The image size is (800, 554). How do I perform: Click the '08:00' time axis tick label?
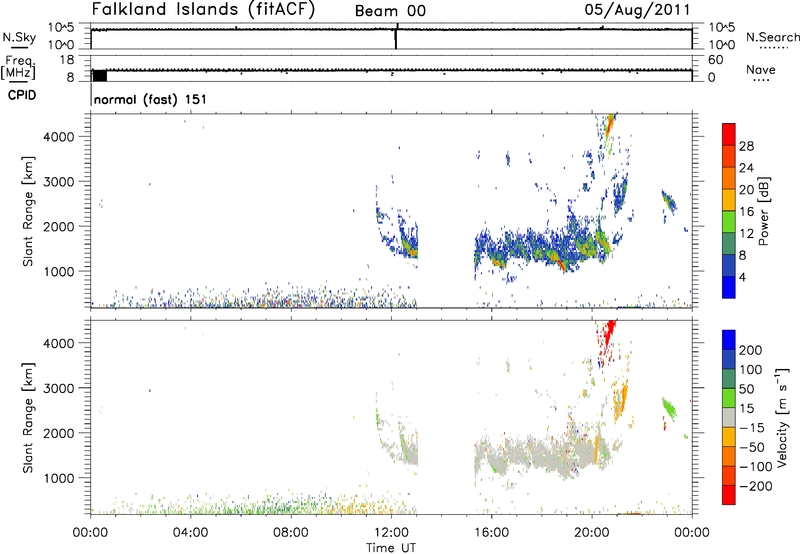pyautogui.click(x=291, y=533)
